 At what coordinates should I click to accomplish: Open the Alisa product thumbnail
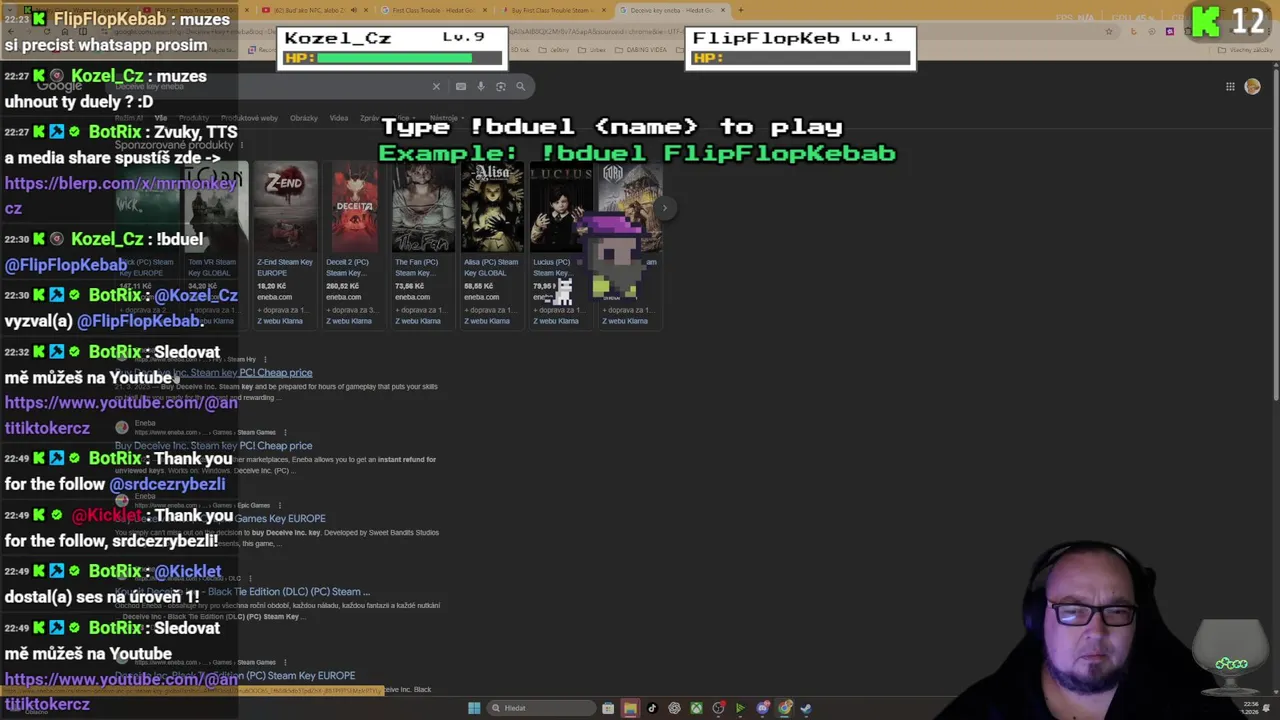point(492,208)
